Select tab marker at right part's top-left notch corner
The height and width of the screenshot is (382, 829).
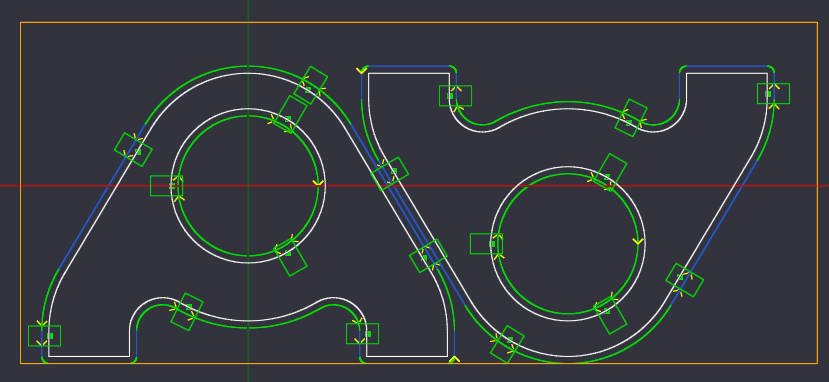[456, 96]
